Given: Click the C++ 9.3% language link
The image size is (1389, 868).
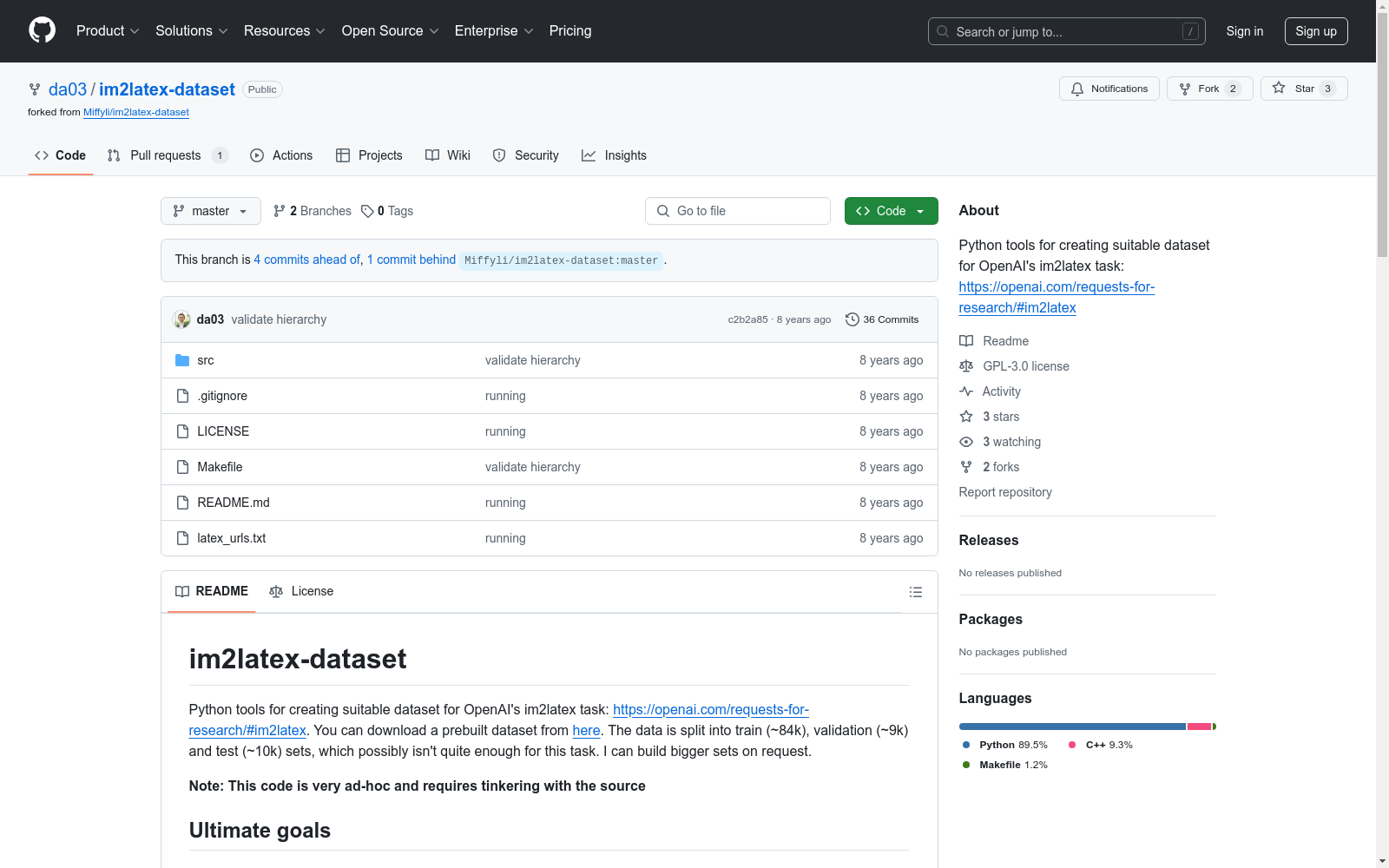Looking at the screenshot, I should [x=1100, y=745].
